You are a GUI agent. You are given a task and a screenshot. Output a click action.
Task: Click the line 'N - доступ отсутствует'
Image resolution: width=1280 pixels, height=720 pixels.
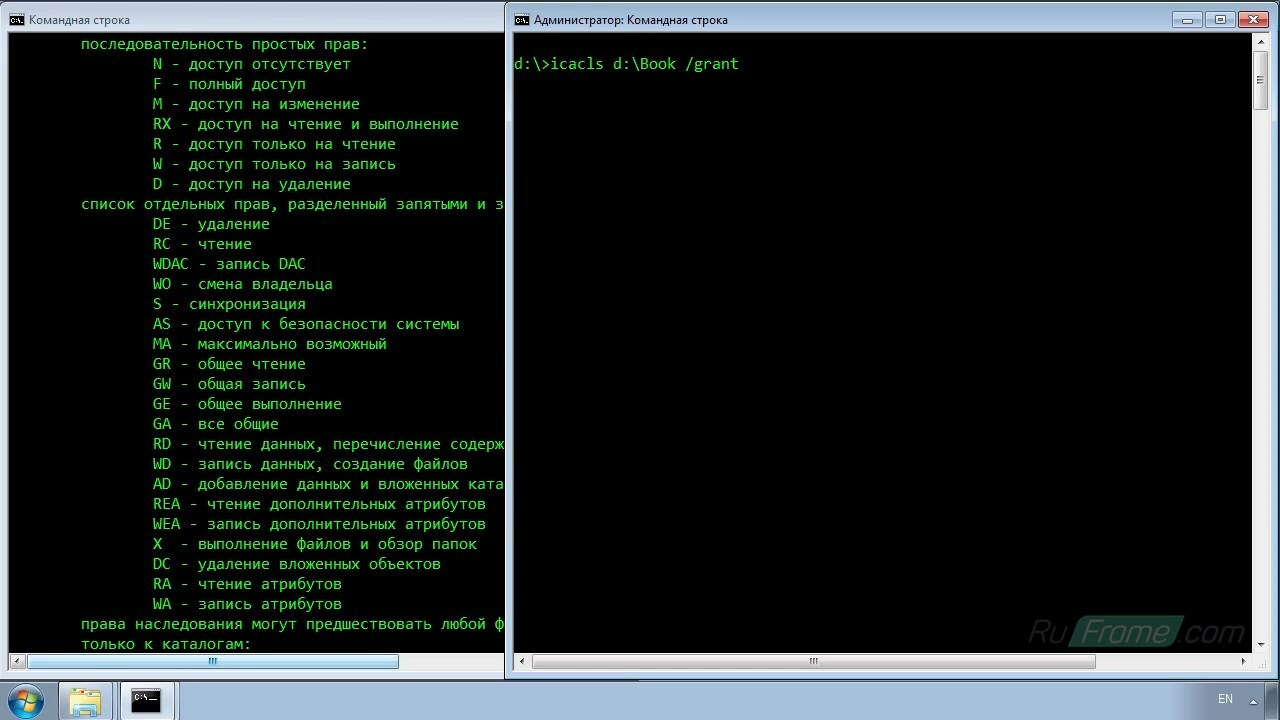coord(252,64)
